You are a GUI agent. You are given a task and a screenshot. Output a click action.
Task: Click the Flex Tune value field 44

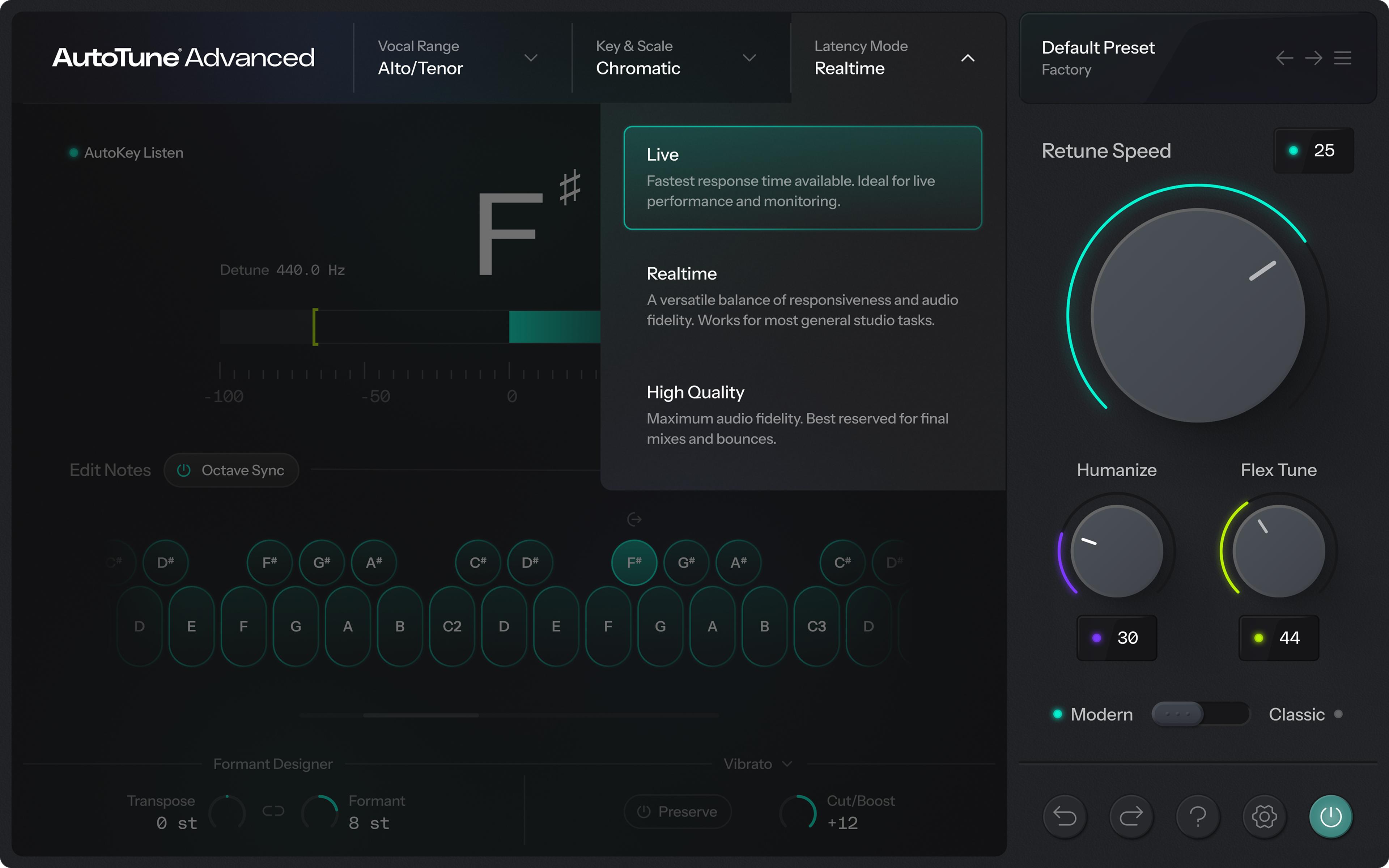pyautogui.click(x=1279, y=638)
